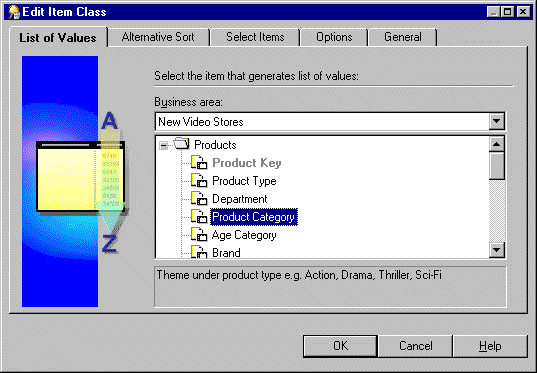
Task: Close the Edit Item Class dialog
Action: click(523, 12)
